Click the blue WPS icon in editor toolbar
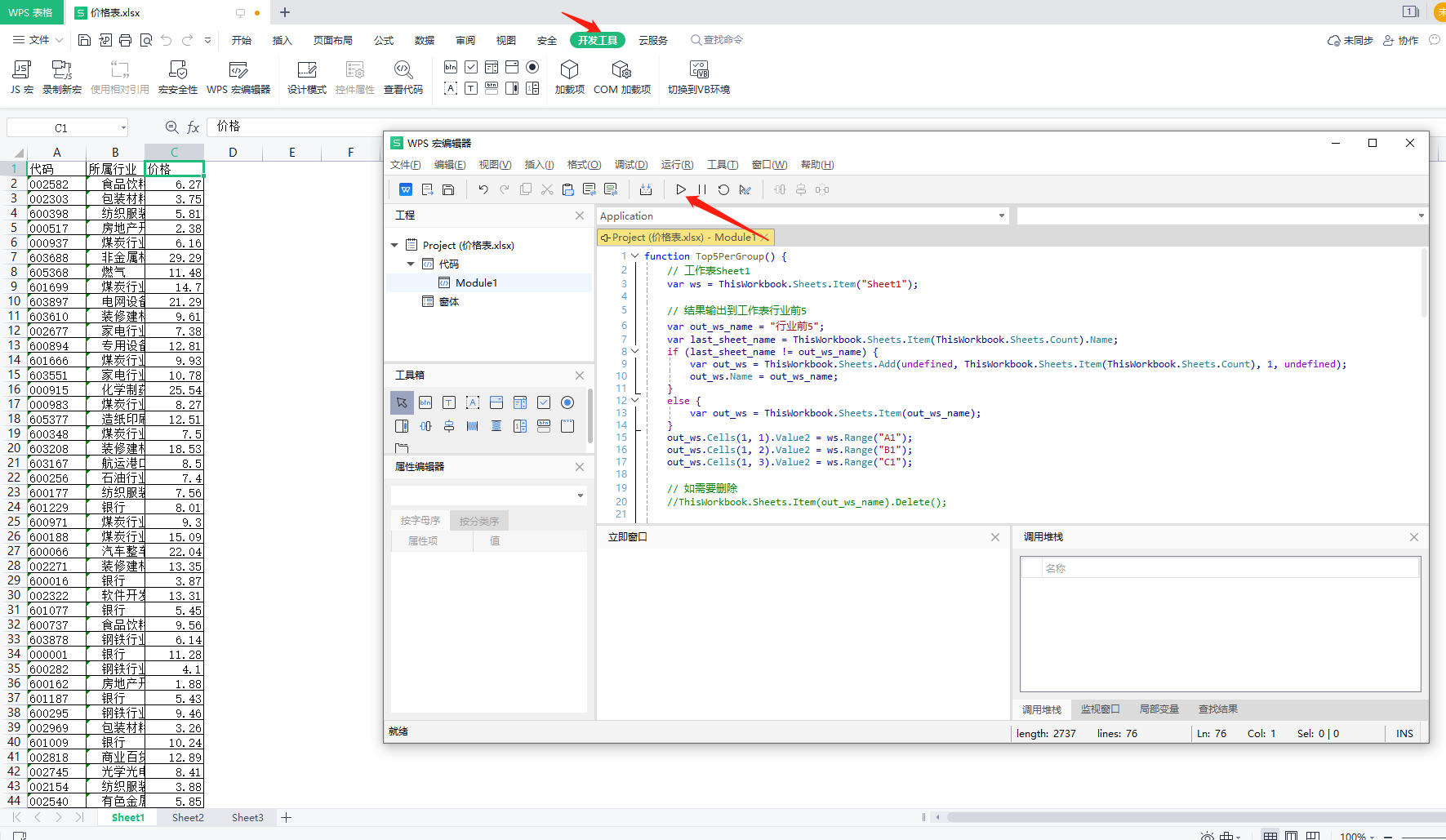Screen dimensions: 1446x840 [406, 189]
